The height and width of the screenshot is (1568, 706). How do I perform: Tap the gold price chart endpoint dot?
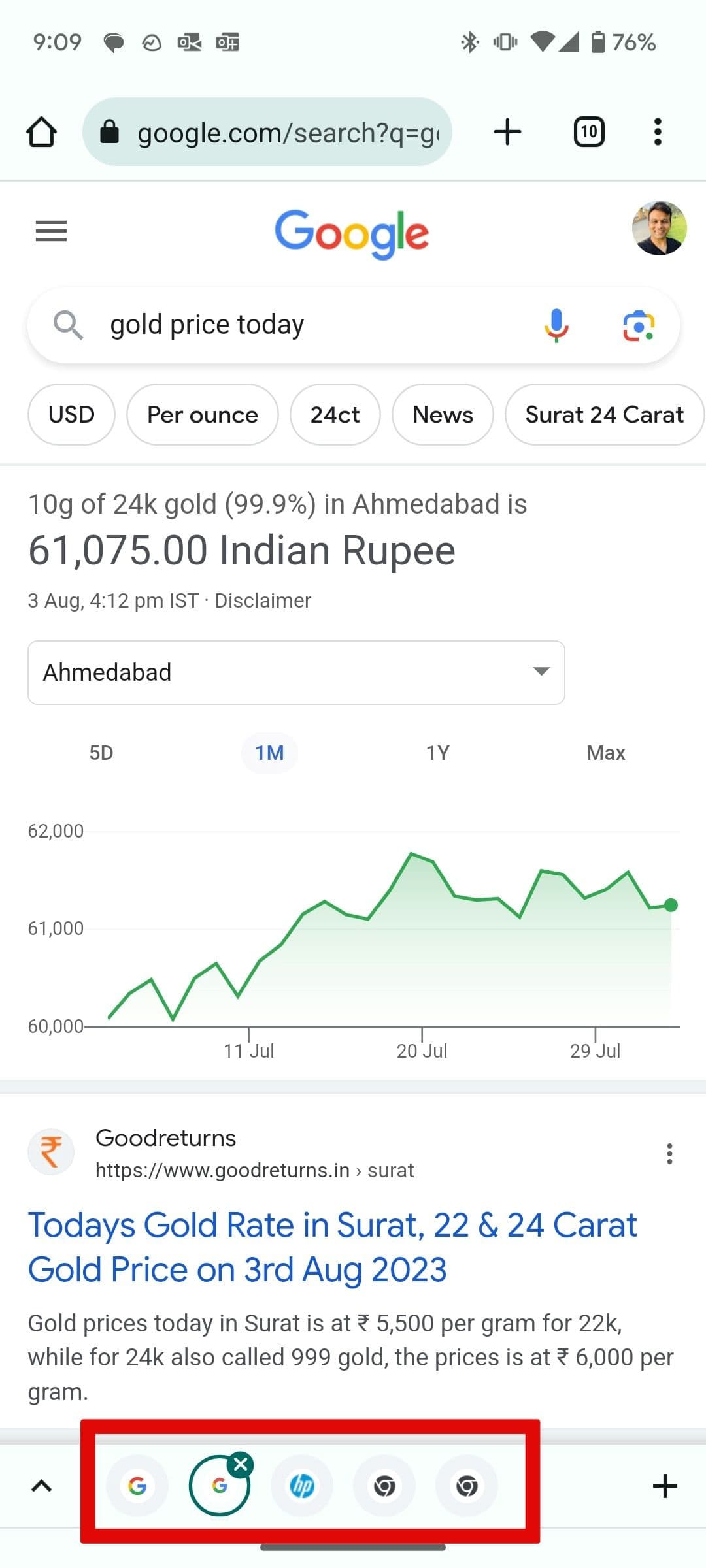click(x=671, y=905)
